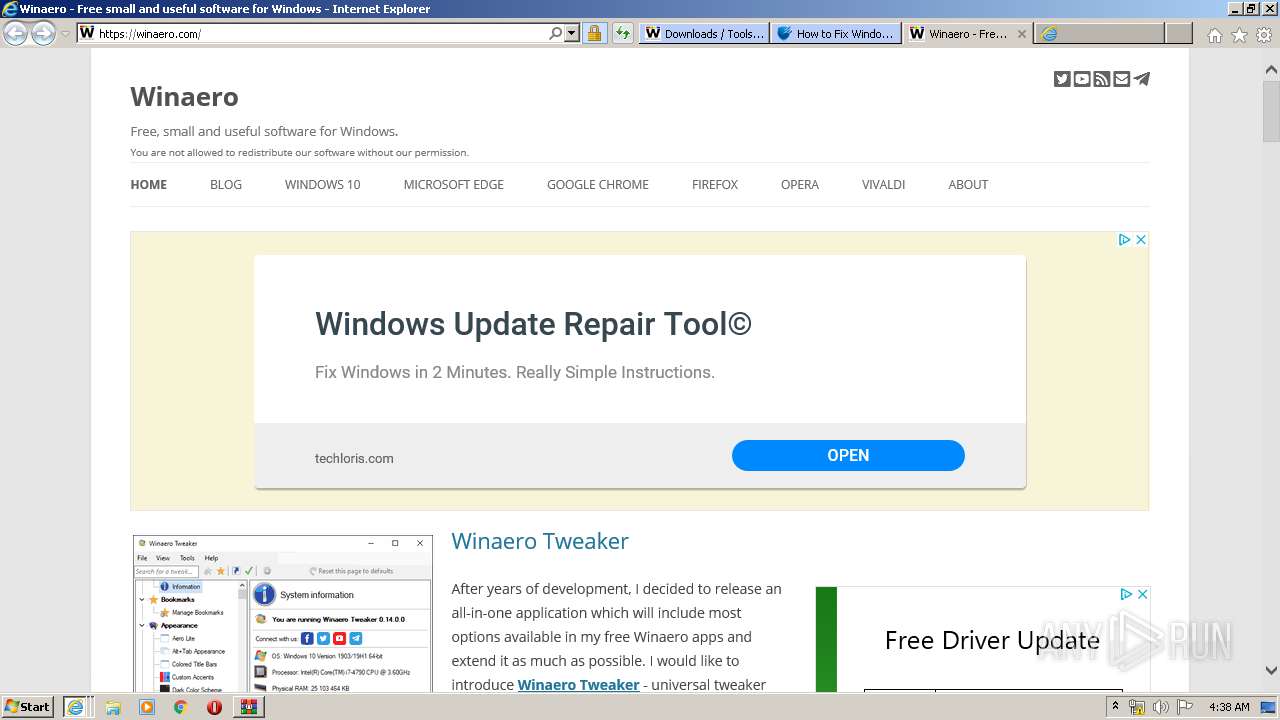Image resolution: width=1280 pixels, height=720 pixels.
Task: Switch to the Downloads / Tools tab
Action: pos(704,33)
